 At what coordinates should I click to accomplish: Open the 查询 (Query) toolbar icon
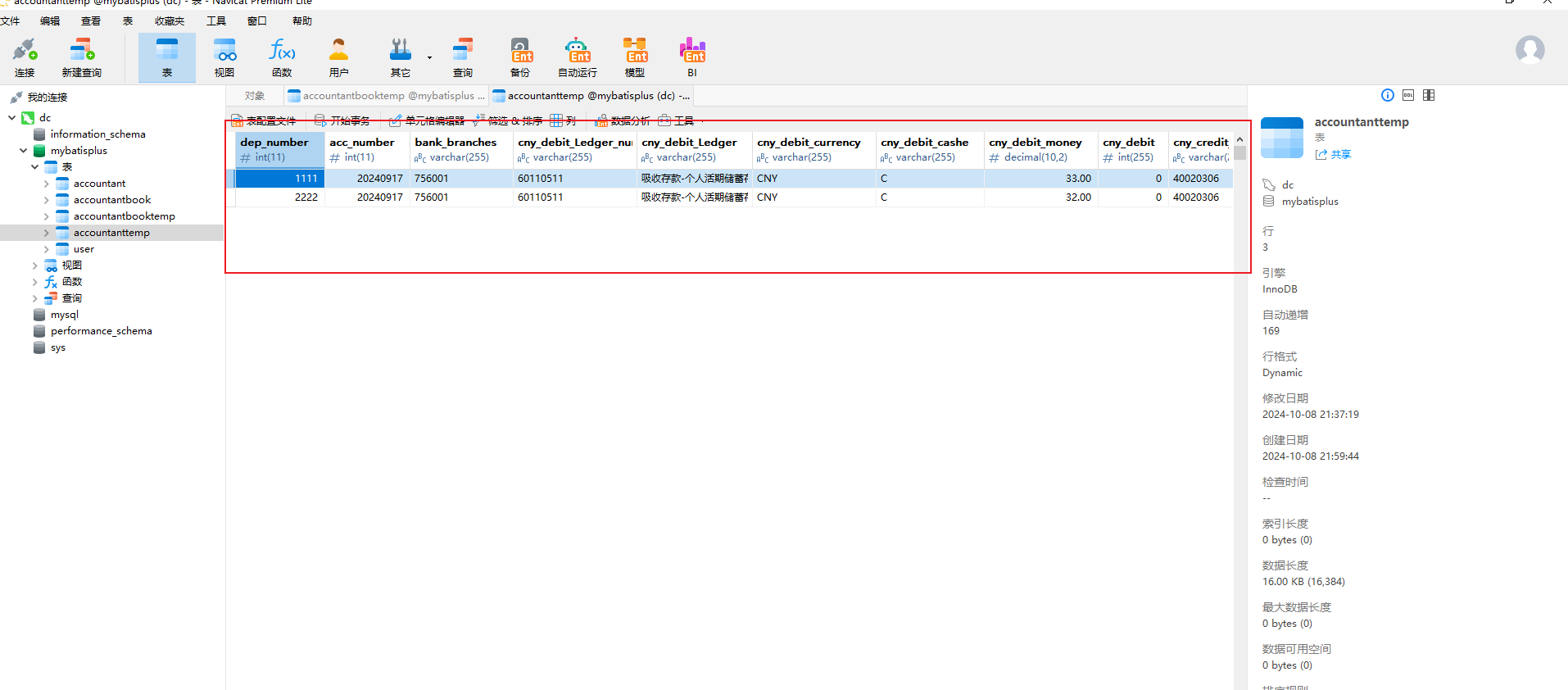(463, 57)
